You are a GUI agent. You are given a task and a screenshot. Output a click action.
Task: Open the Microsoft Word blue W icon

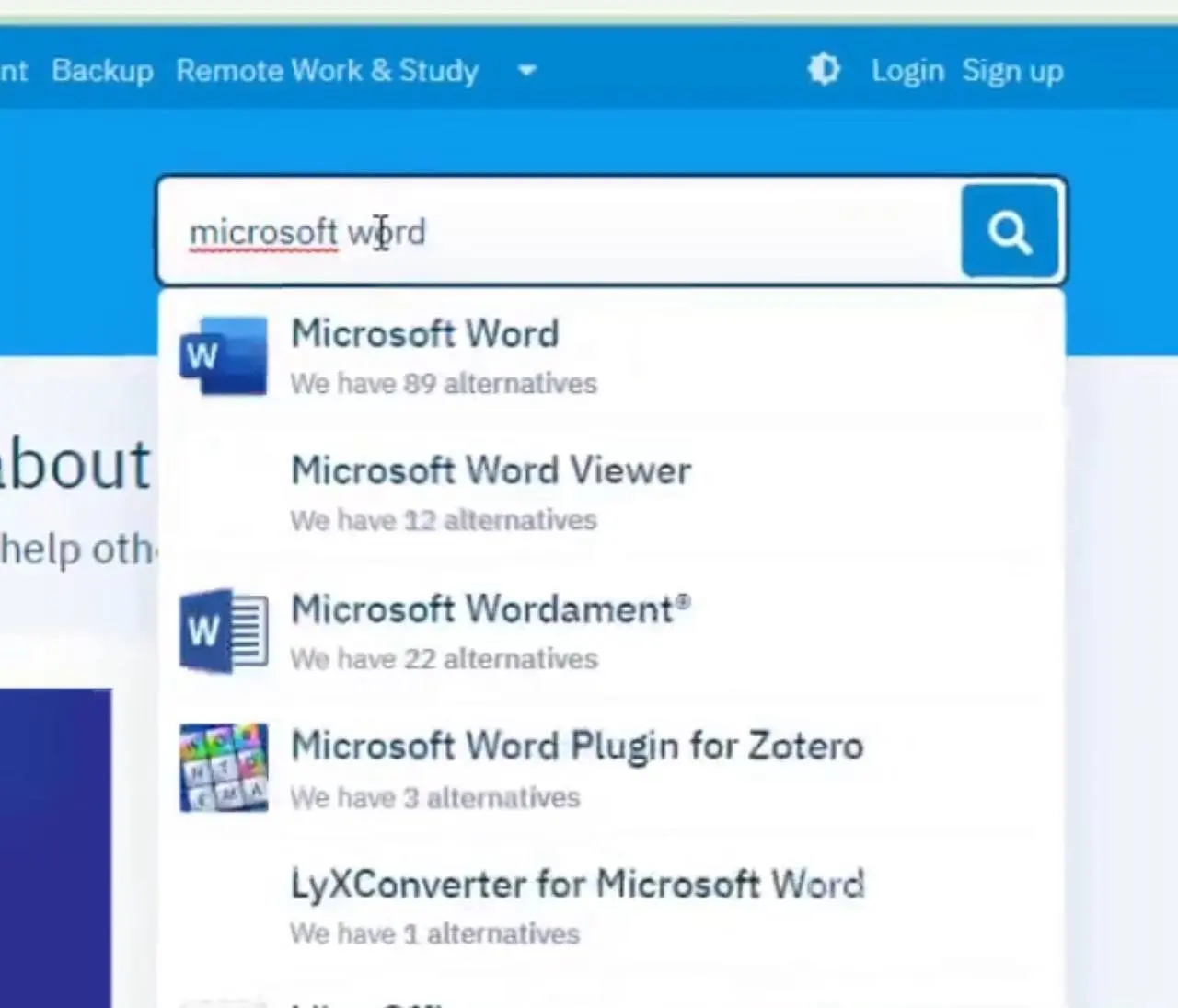[x=224, y=356]
